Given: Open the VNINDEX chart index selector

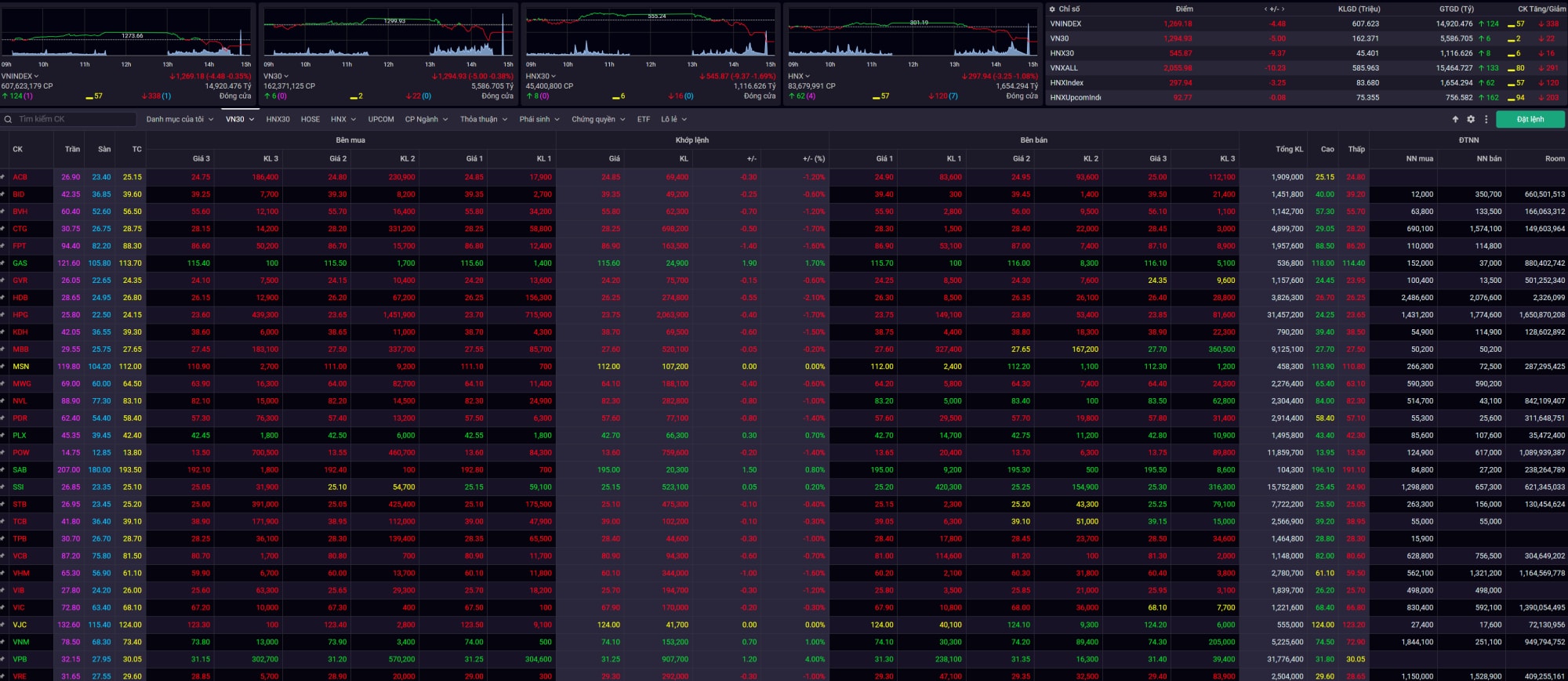Looking at the screenshot, I should [20, 76].
